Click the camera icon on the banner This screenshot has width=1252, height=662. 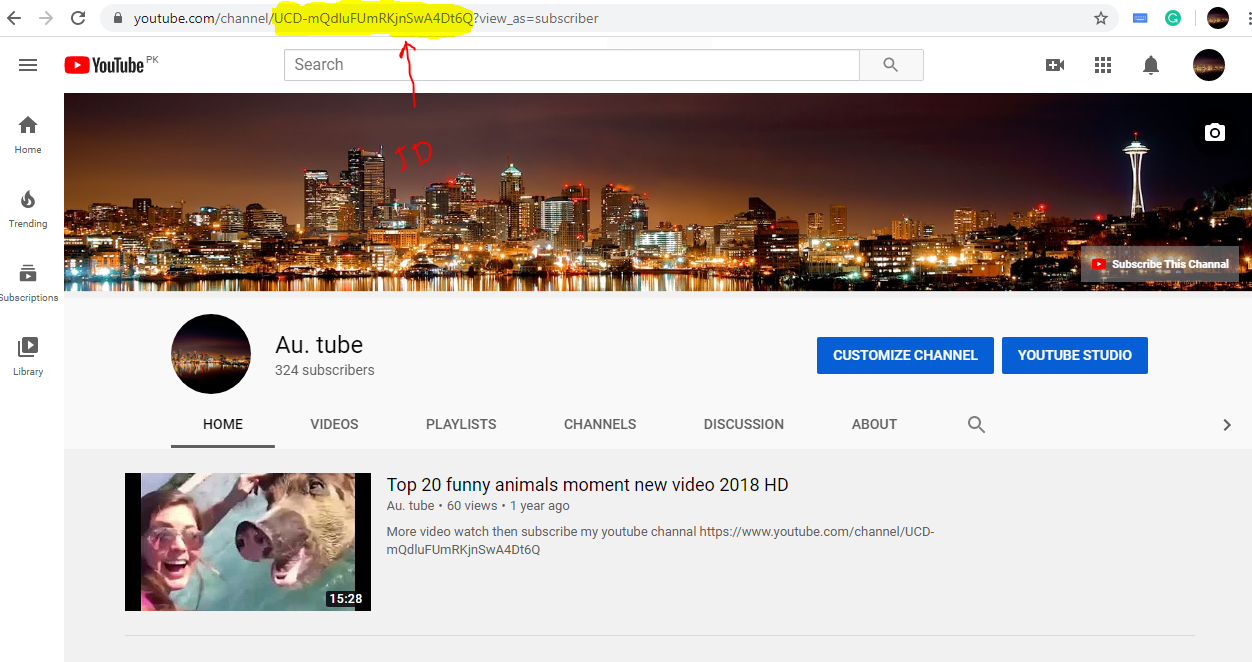[x=1214, y=131]
